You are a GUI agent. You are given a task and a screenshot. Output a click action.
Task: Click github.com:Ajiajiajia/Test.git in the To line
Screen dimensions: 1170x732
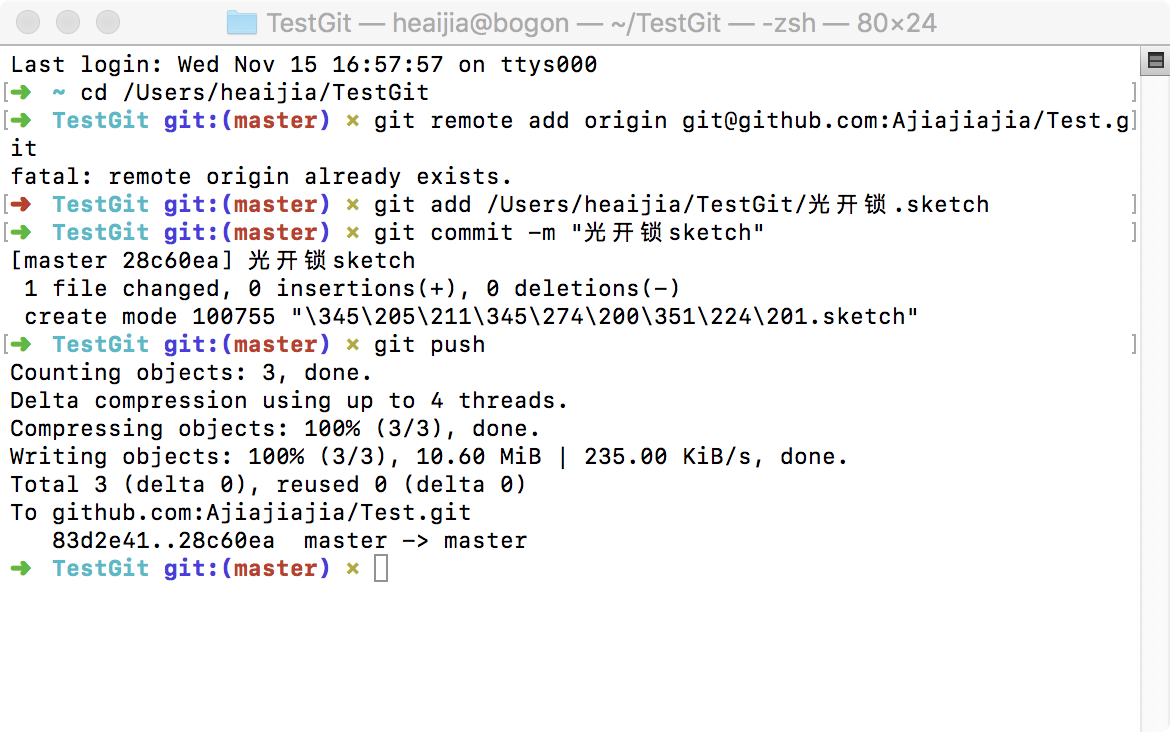[261, 513]
